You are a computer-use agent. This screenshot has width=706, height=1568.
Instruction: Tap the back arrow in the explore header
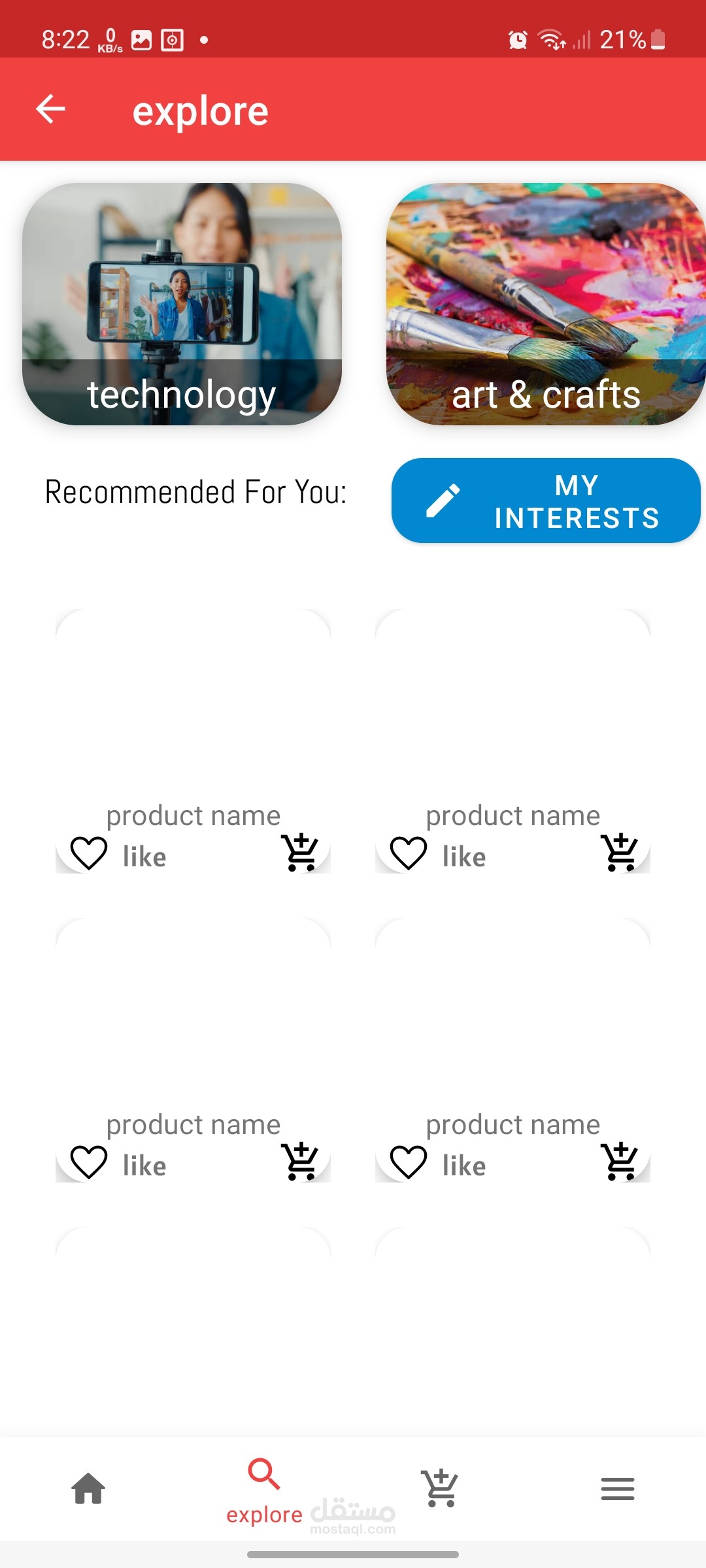coord(51,109)
